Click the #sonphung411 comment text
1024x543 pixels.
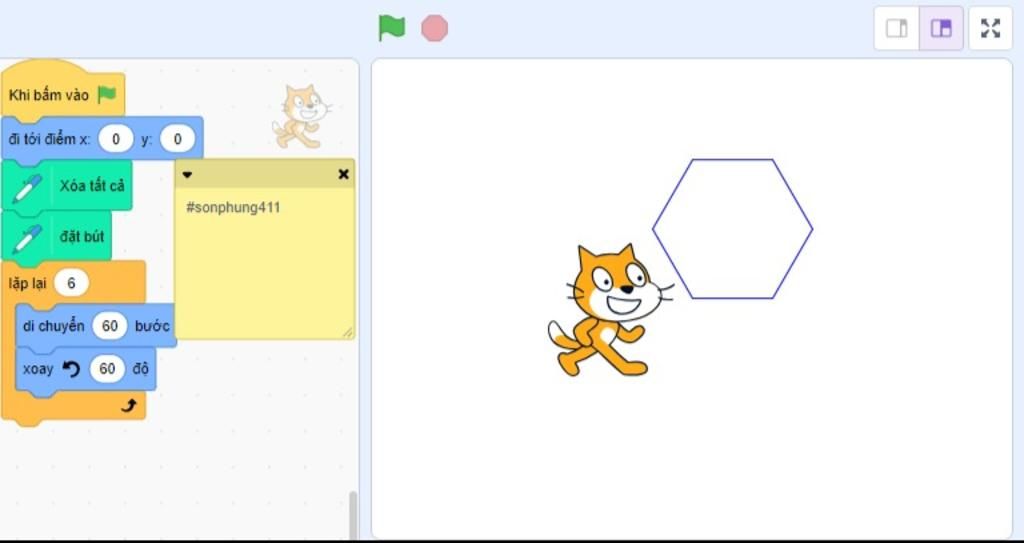233,208
